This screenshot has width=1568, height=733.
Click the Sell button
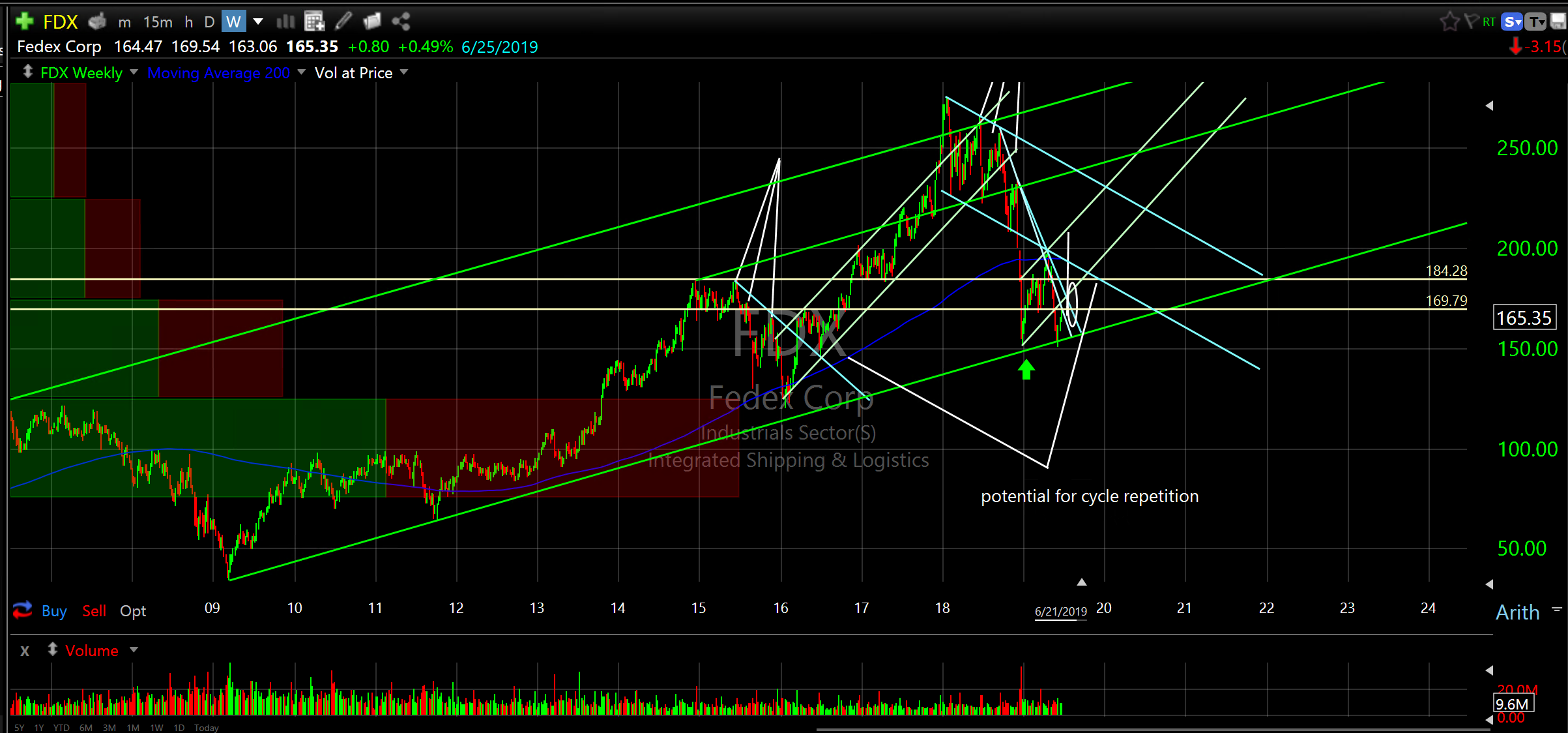pyautogui.click(x=94, y=611)
